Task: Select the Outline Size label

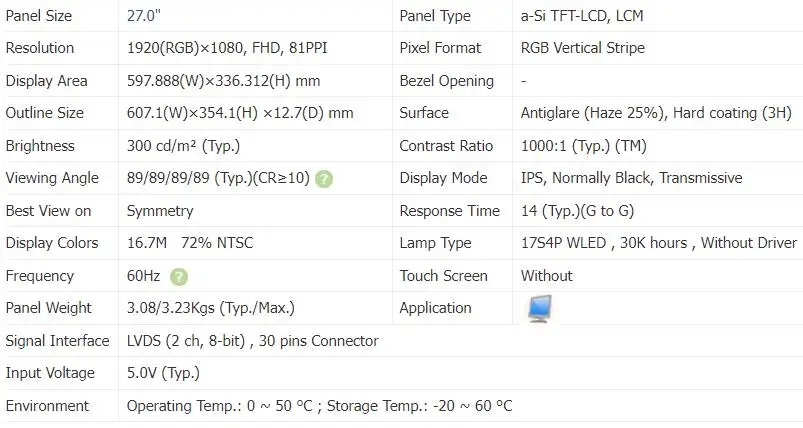Action: (x=45, y=113)
